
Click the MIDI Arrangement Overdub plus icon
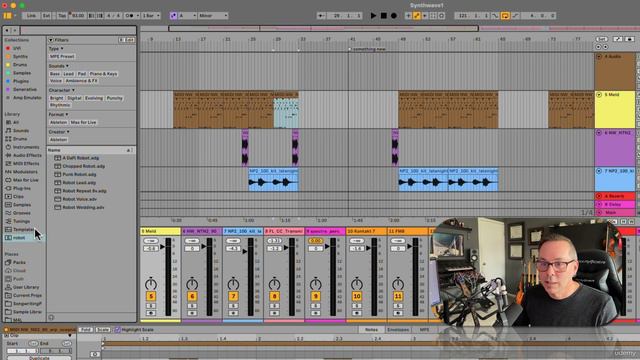(x=408, y=16)
